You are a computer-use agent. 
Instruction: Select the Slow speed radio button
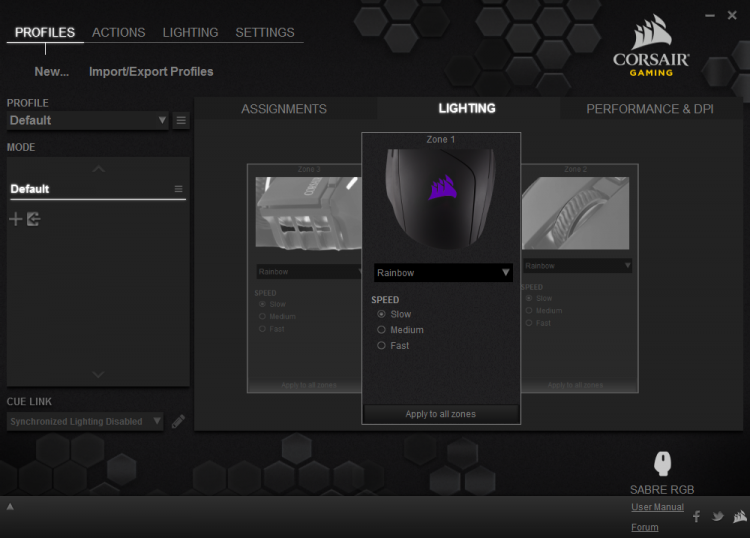(381, 314)
